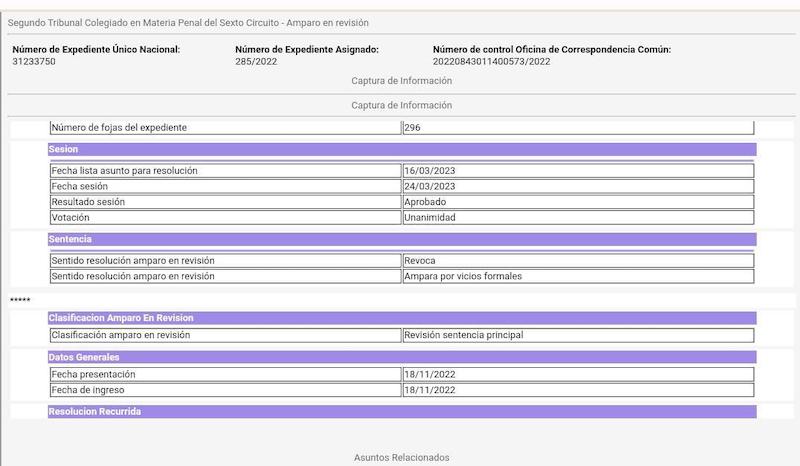Open the Asuntos Relacionados section
The width and height of the screenshot is (800, 466).
point(401,457)
